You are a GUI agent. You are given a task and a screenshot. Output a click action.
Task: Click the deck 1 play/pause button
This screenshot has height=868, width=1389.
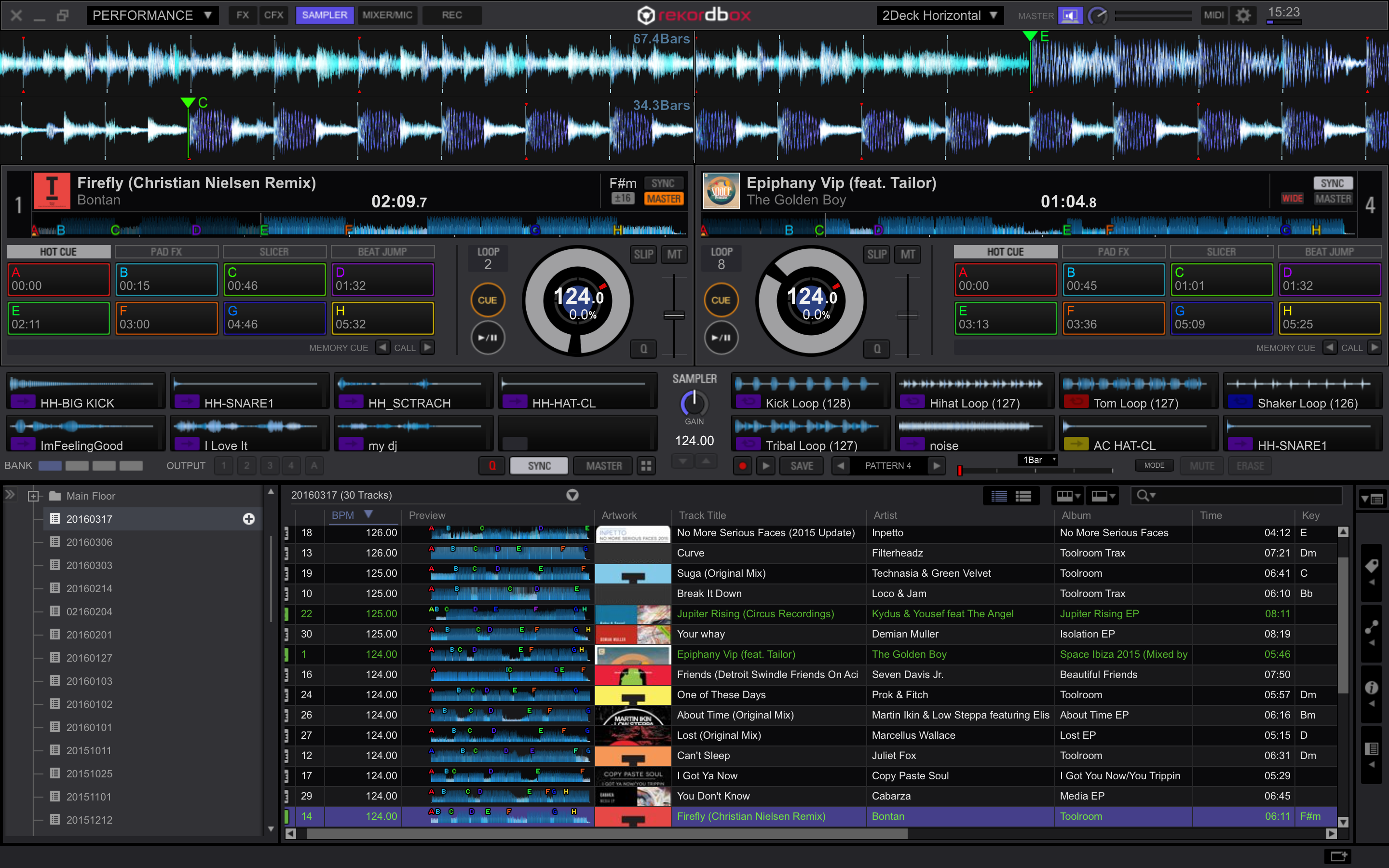click(487, 338)
